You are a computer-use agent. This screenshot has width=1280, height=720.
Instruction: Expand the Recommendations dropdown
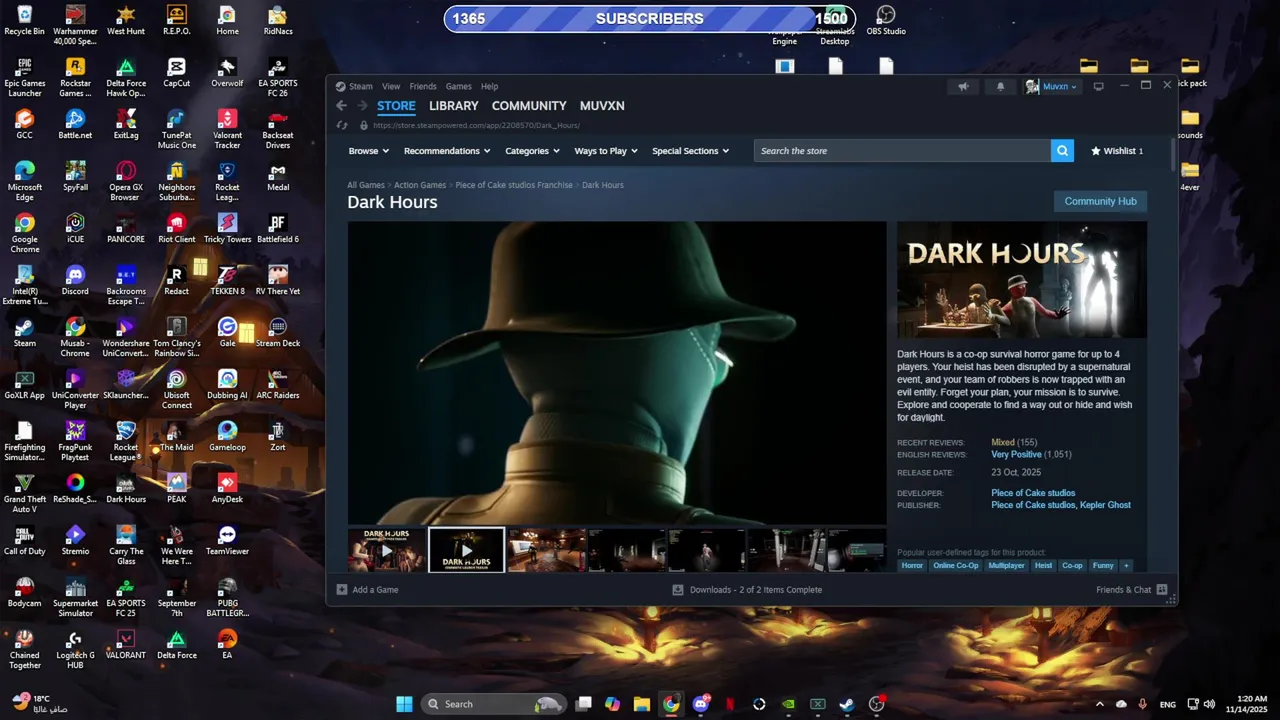tap(447, 151)
